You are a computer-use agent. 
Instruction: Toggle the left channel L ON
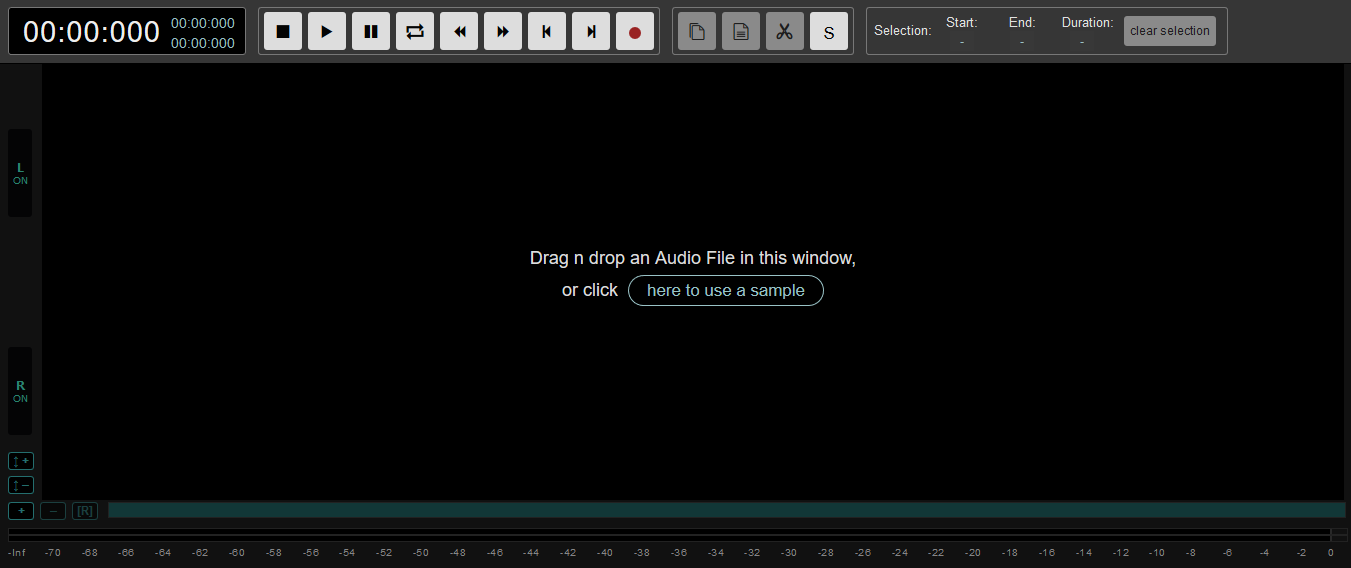(x=20, y=173)
